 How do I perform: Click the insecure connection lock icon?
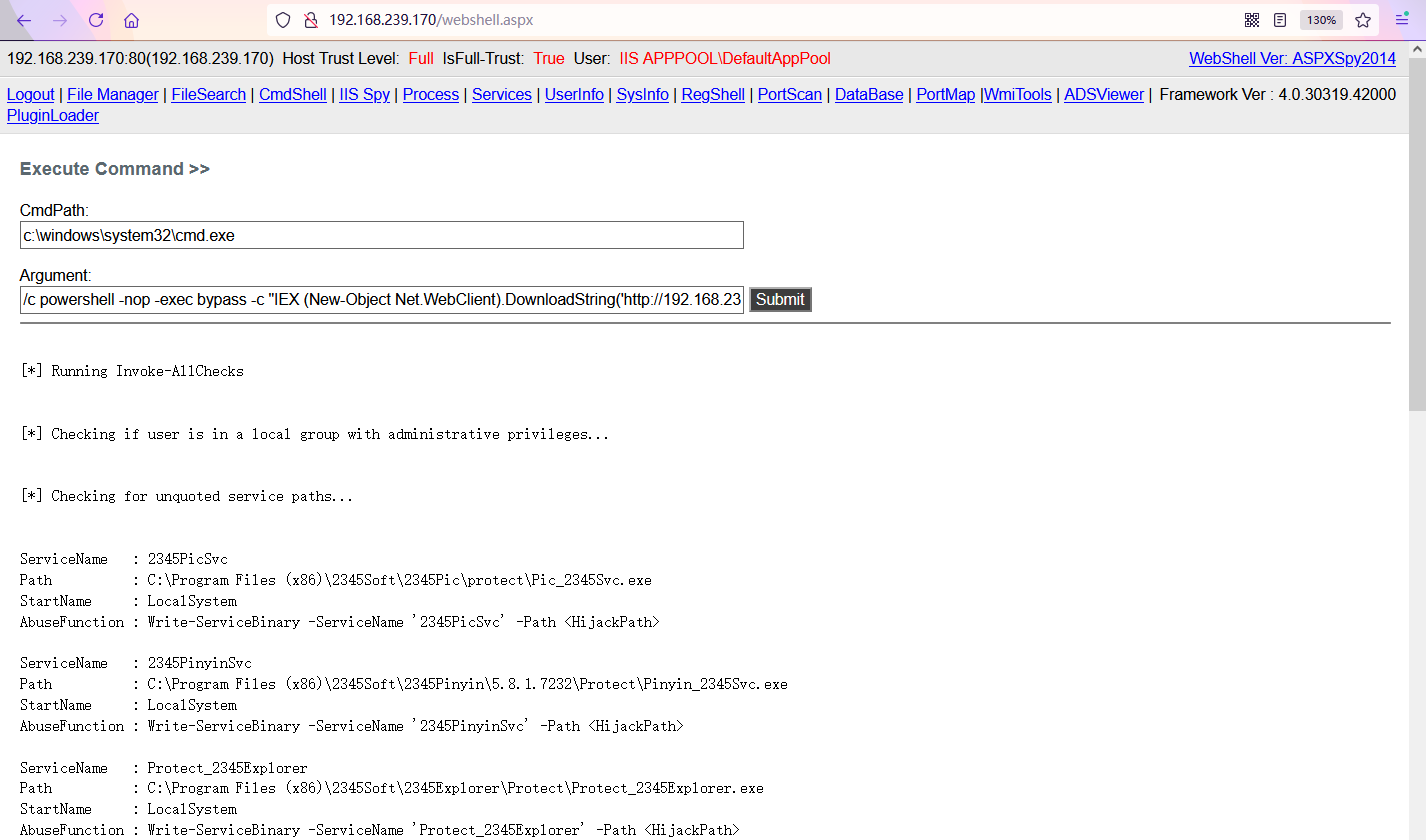click(310, 20)
